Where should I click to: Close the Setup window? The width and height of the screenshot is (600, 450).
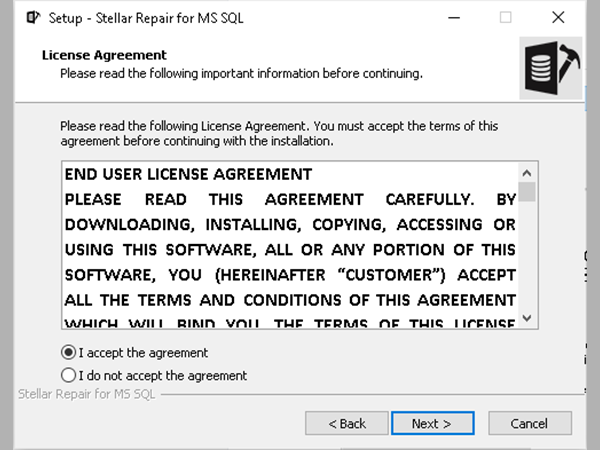558,18
